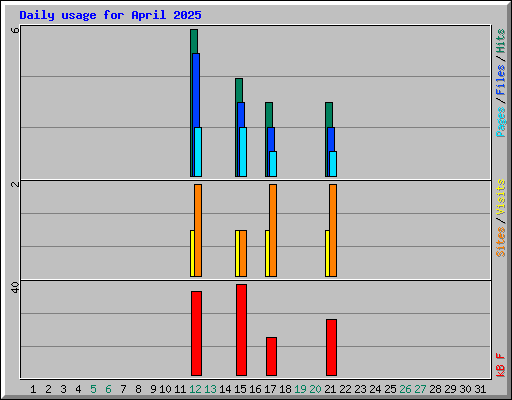Click day label '10' on the x-axis
The width and height of the screenshot is (512, 400).
click(165, 389)
